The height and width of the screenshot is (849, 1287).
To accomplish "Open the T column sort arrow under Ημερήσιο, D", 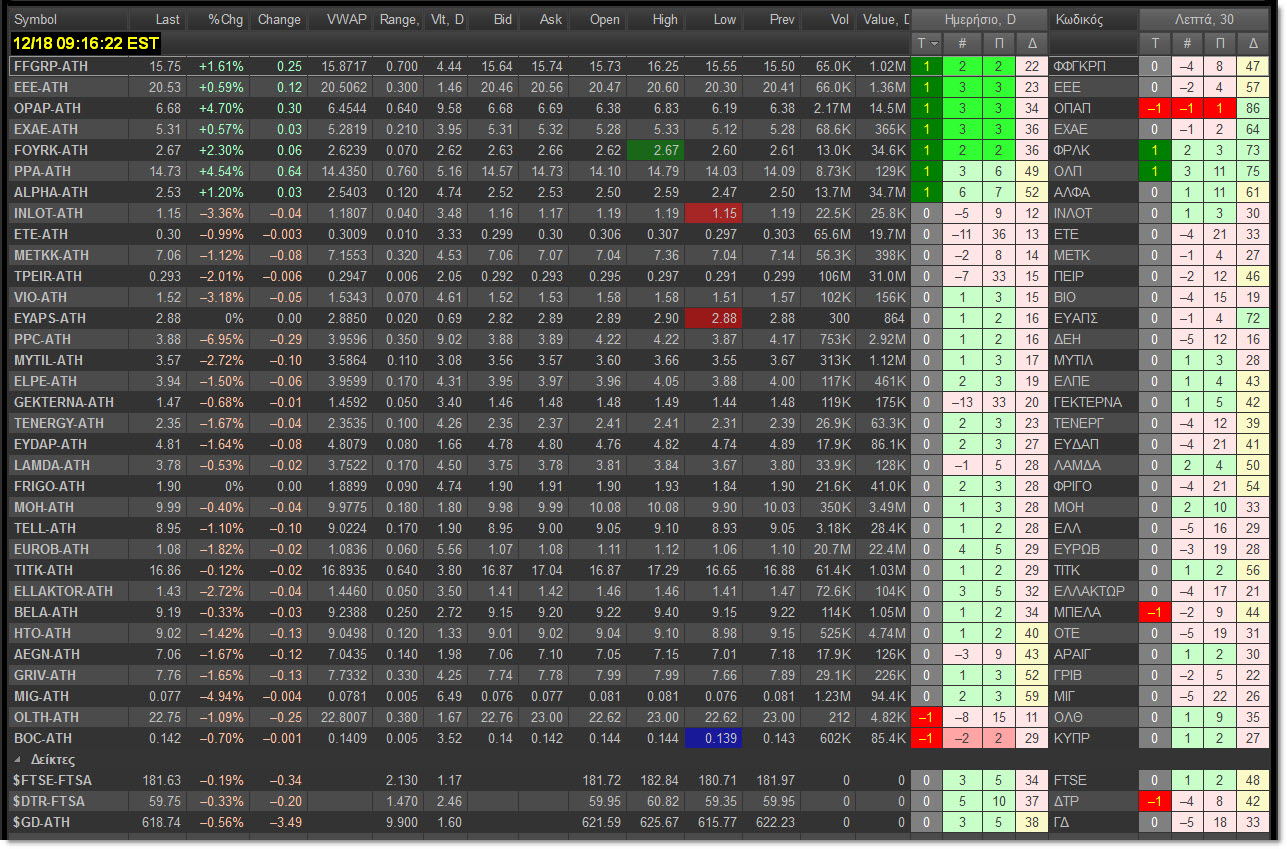I will [x=935, y=43].
